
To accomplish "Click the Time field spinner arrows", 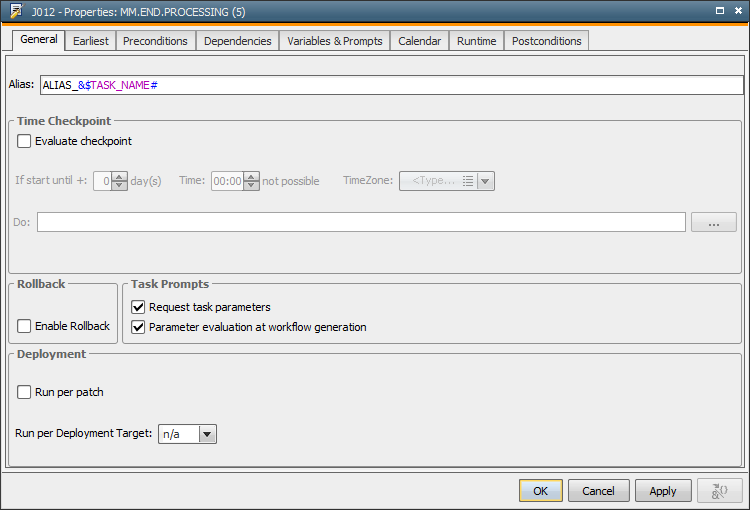I will click(252, 181).
